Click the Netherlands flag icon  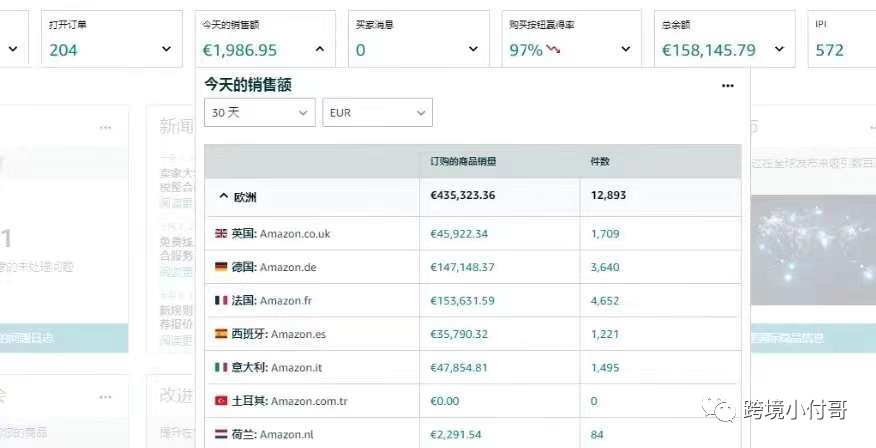pyautogui.click(x=221, y=434)
